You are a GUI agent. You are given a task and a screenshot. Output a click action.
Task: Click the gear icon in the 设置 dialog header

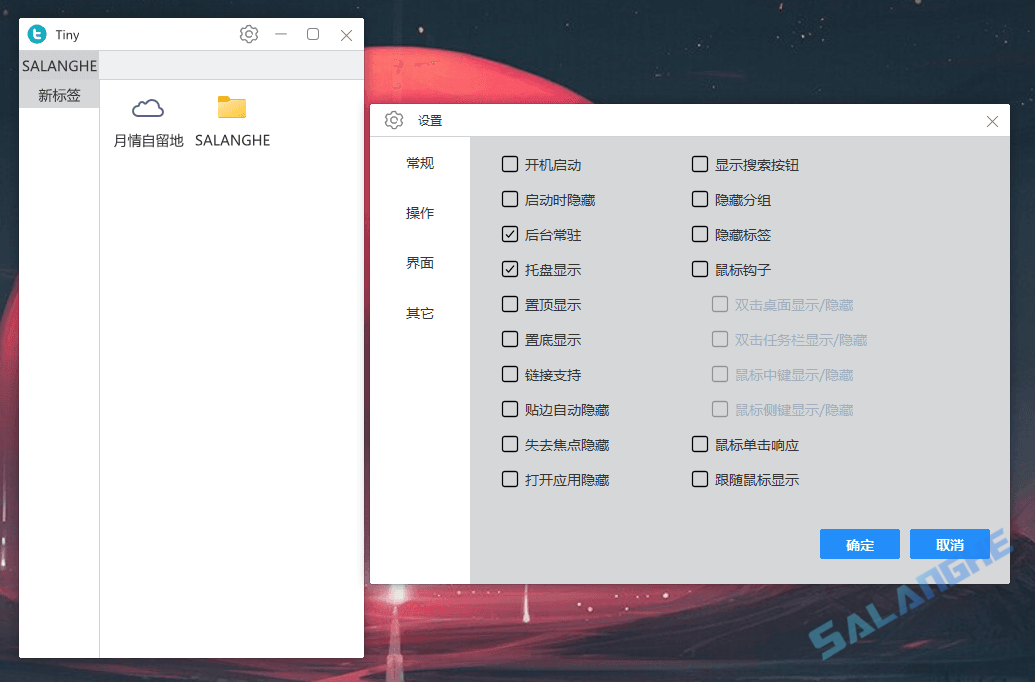pos(393,120)
